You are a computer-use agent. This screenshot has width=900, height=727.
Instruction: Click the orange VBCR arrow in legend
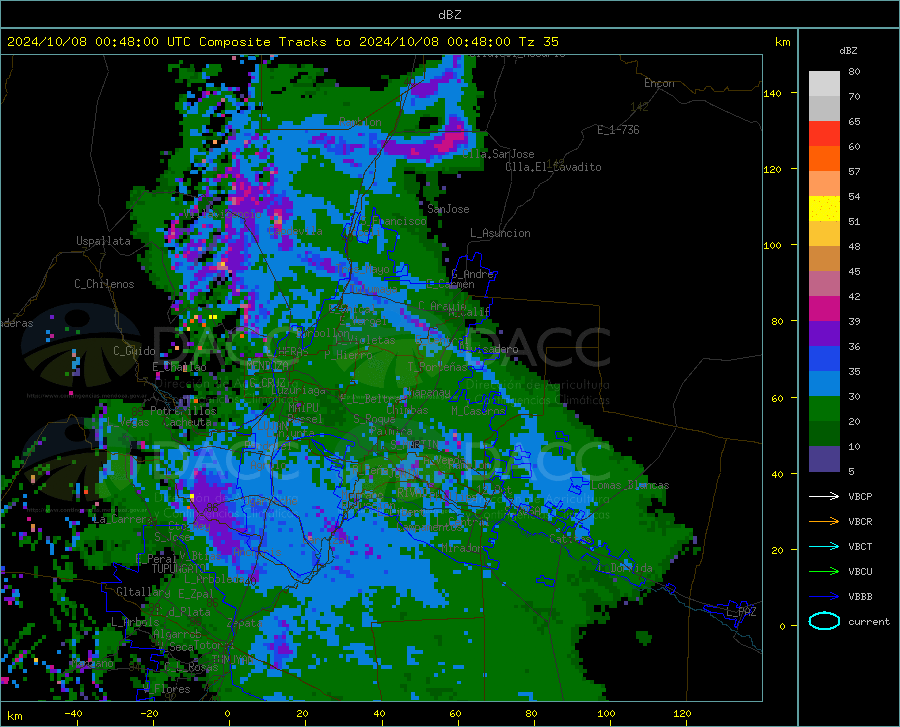click(x=824, y=521)
